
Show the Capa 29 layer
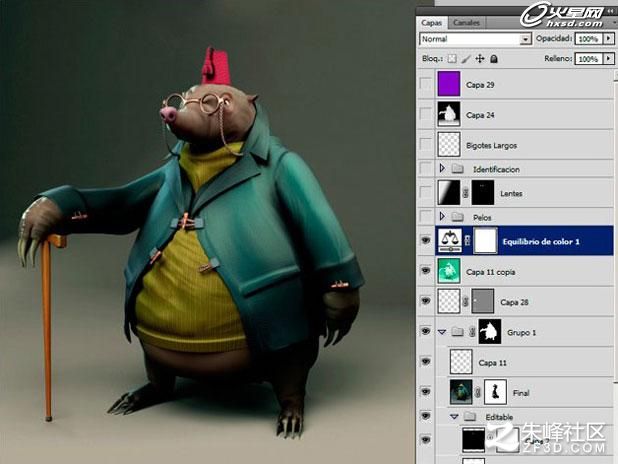tap(426, 84)
